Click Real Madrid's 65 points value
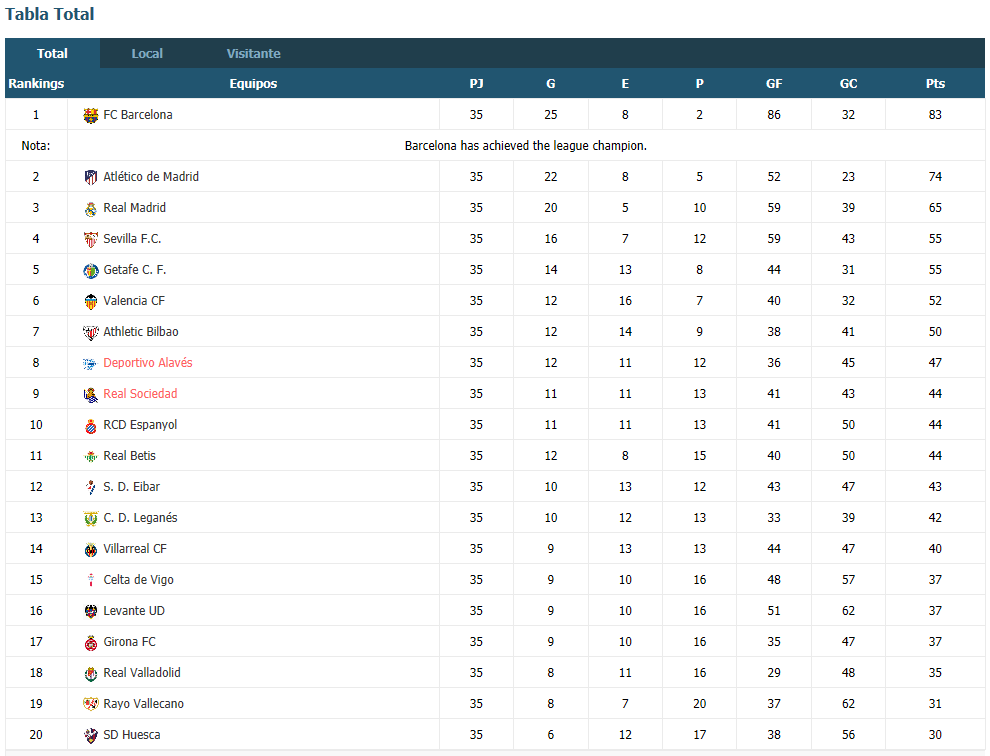The width and height of the screenshot is (990, 756). [935, 207]
